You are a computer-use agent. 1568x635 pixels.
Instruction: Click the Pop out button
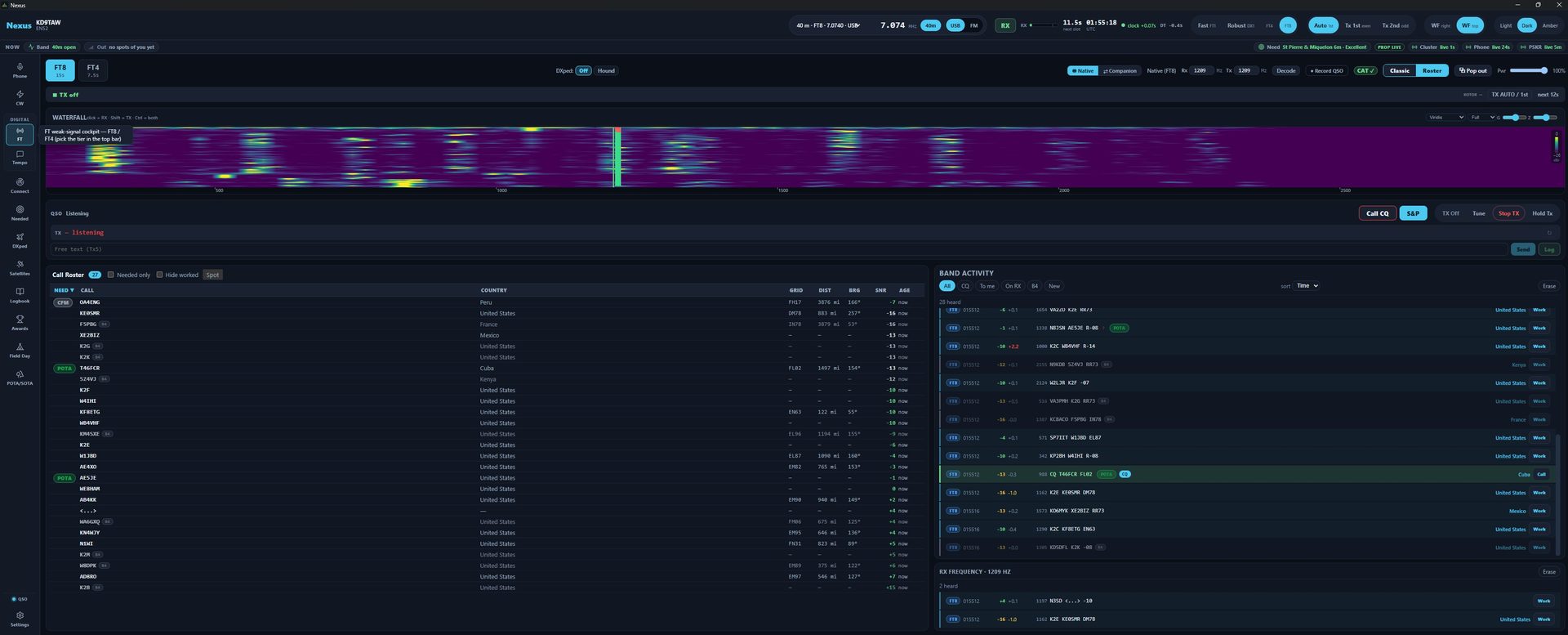(1472, 70)
